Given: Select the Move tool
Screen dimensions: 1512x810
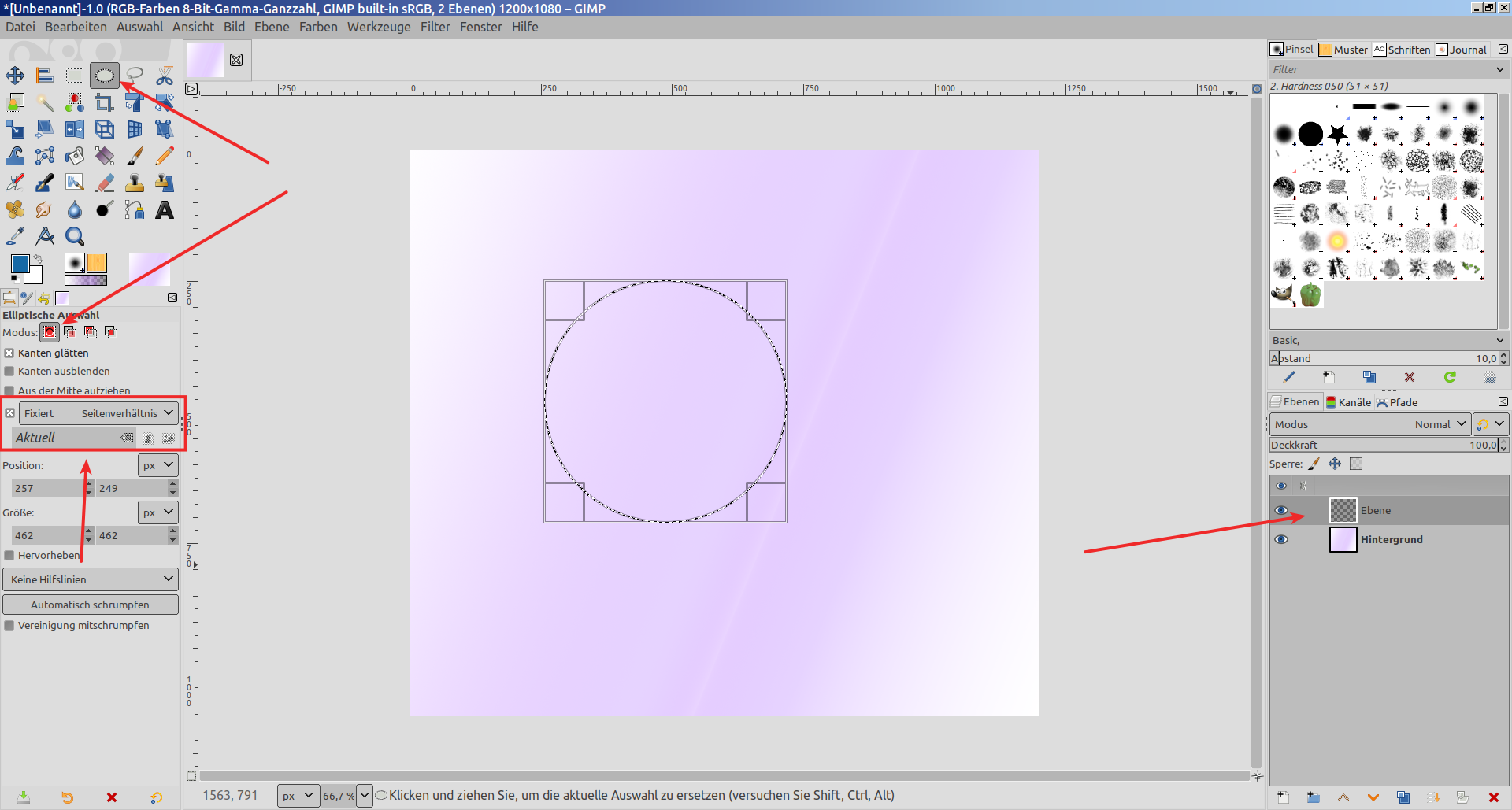Looking at the screenshot, I should [15, 76].
